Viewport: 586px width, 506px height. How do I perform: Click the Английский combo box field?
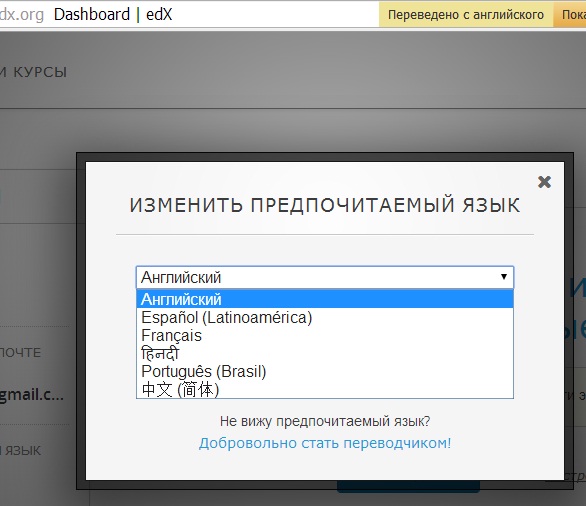tap(325, 277)
